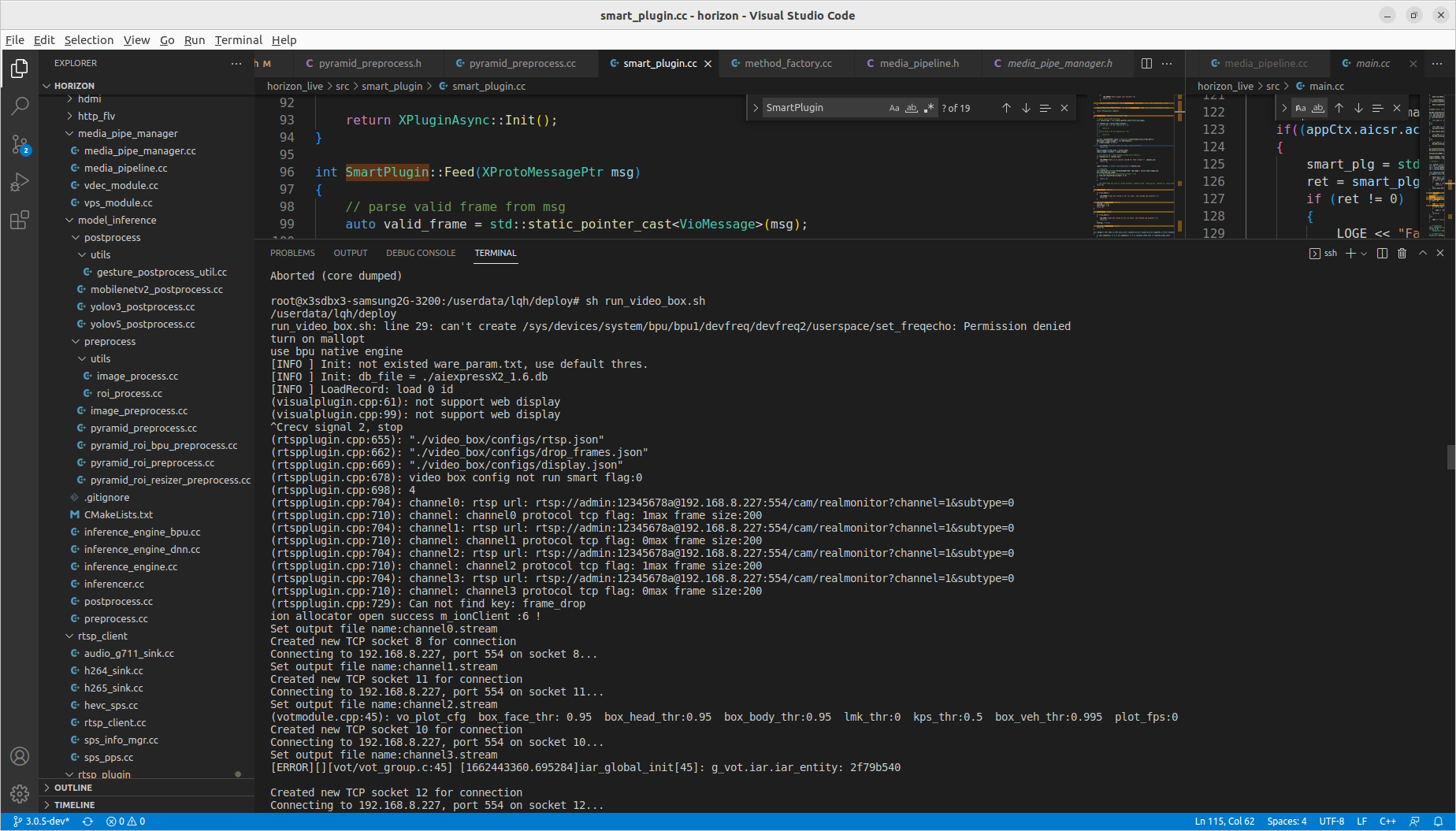Switch to the PROBLEMS panel tab
The image size is (1456, 831).
292,253
